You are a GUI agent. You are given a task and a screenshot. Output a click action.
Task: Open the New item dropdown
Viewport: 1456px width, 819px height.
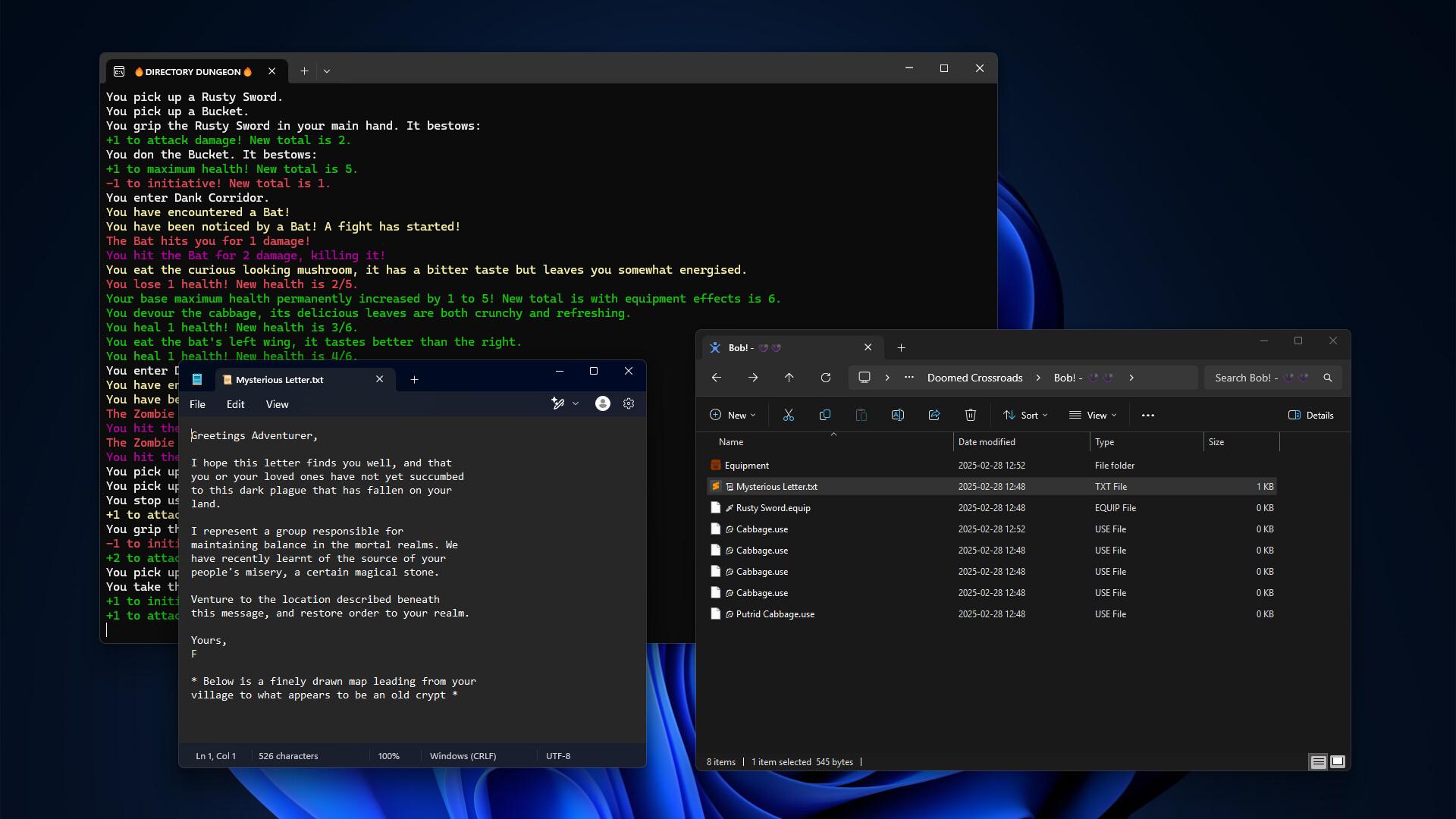click(732, 415)
